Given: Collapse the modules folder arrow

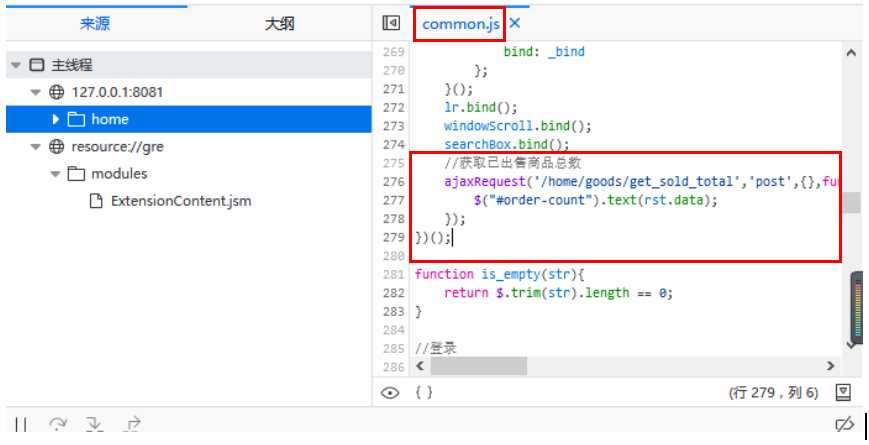Looking at the screenshot, I should (55, 174).
